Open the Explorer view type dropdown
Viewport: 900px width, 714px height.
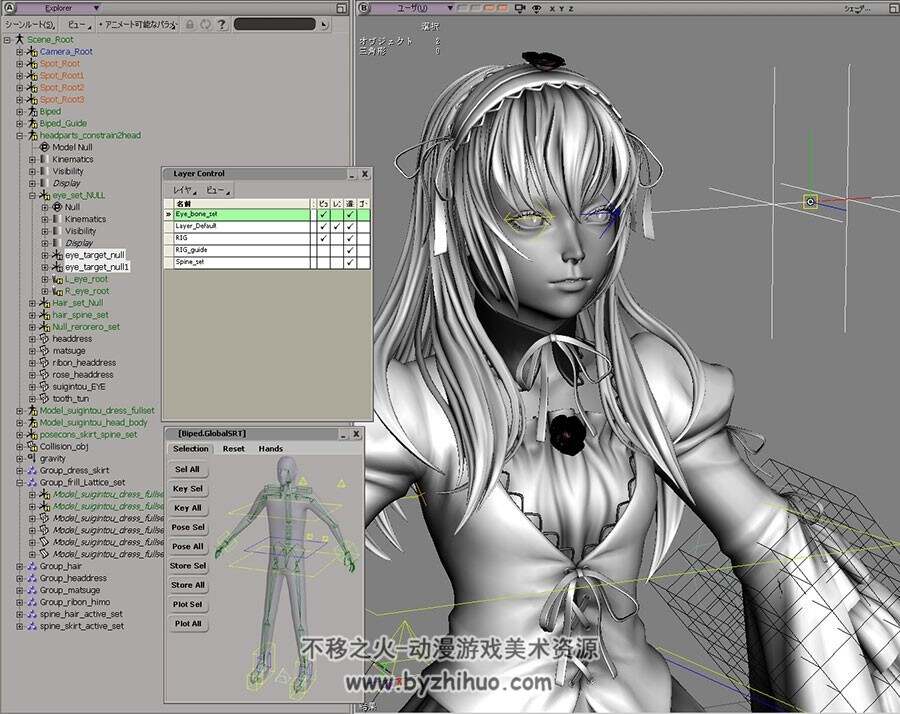tap(59, 8)
